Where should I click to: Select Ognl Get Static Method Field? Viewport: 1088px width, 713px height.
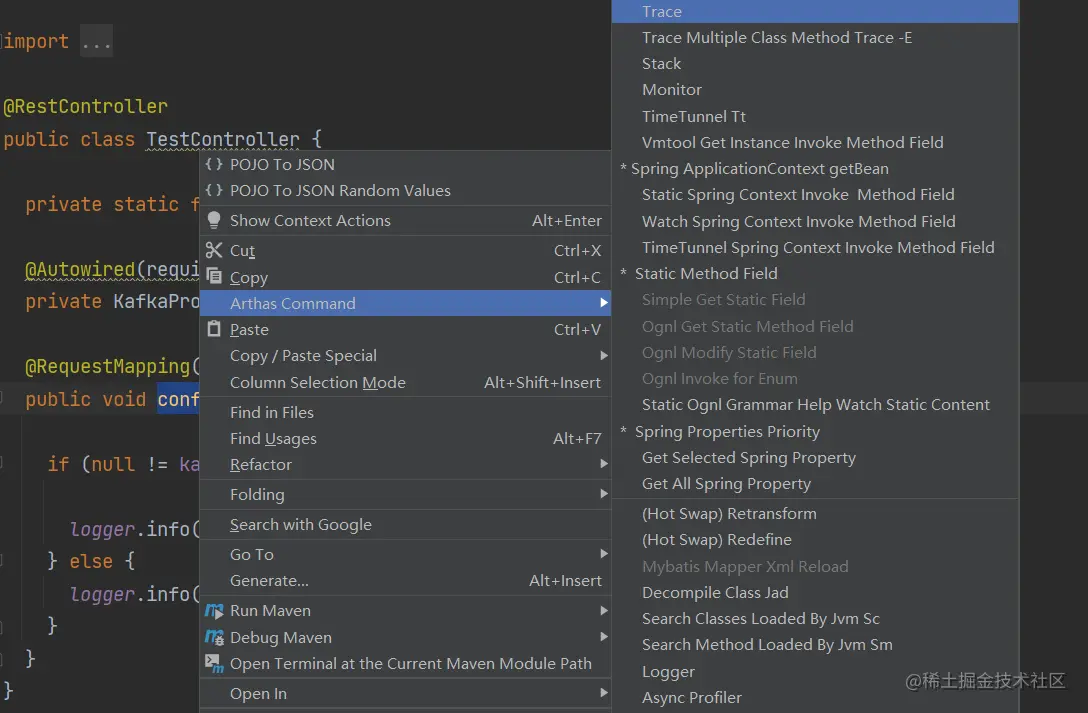(815, 326)
